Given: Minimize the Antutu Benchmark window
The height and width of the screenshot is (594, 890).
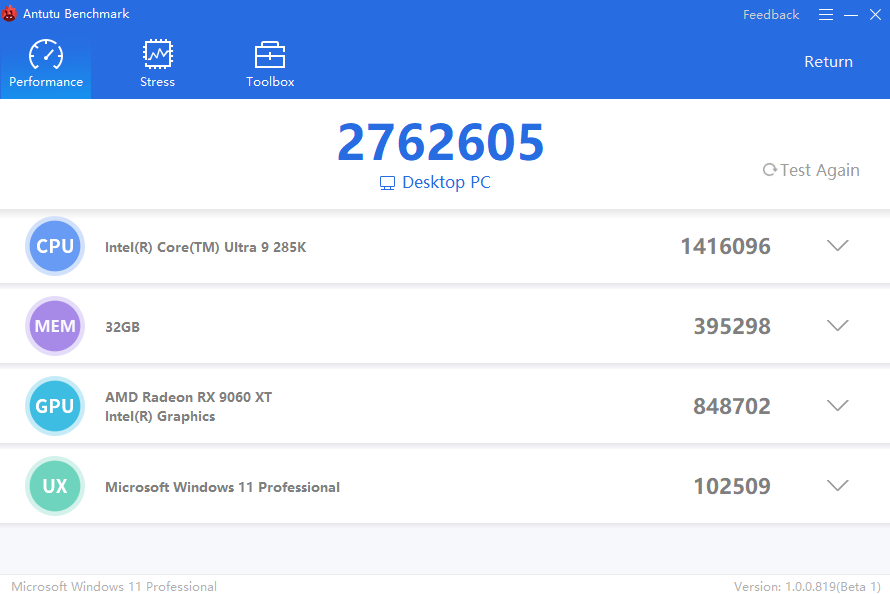Looking at the screenshot, I should pos(851,15).
